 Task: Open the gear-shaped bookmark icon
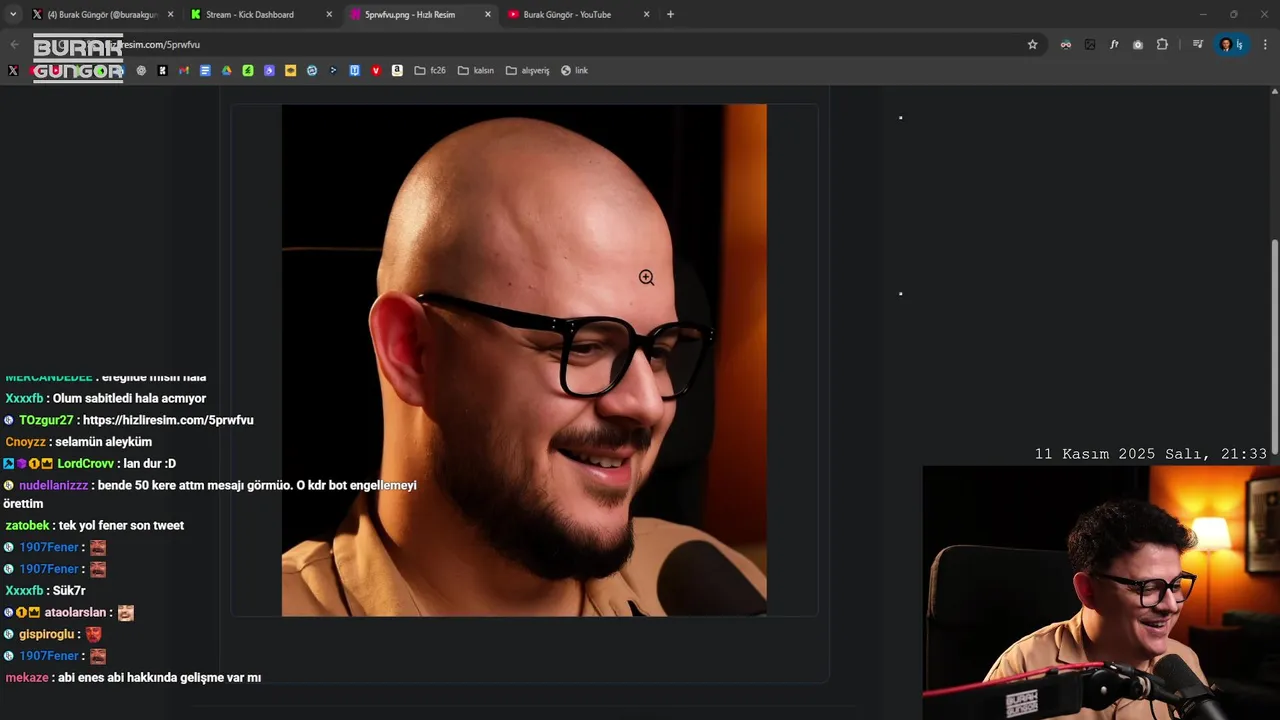click(141, 70)
